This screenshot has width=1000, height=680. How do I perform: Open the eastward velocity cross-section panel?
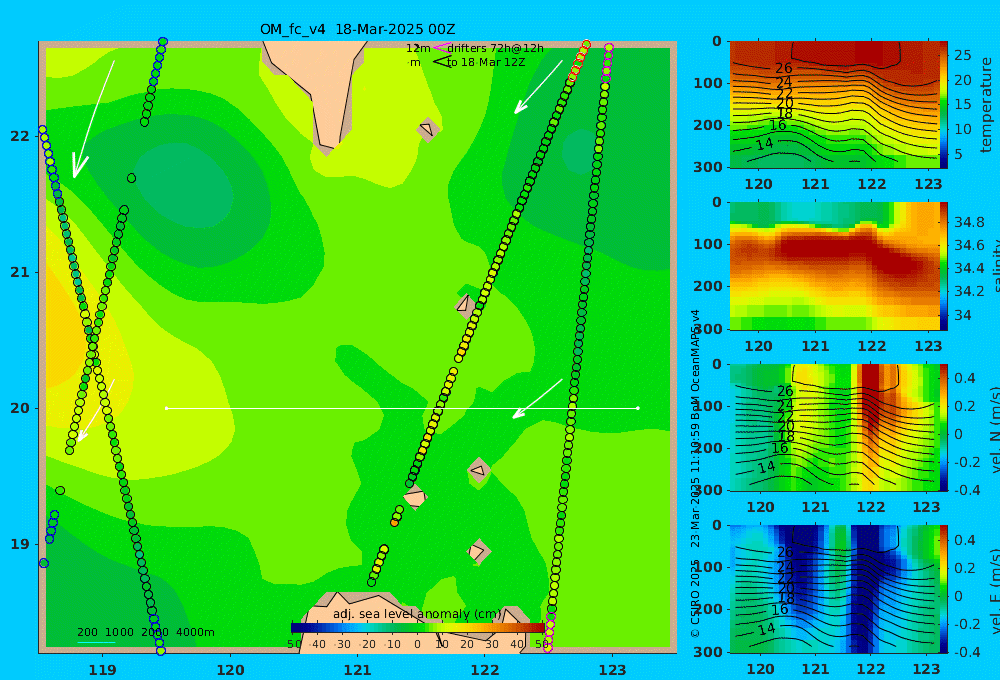tap(835, 589)
